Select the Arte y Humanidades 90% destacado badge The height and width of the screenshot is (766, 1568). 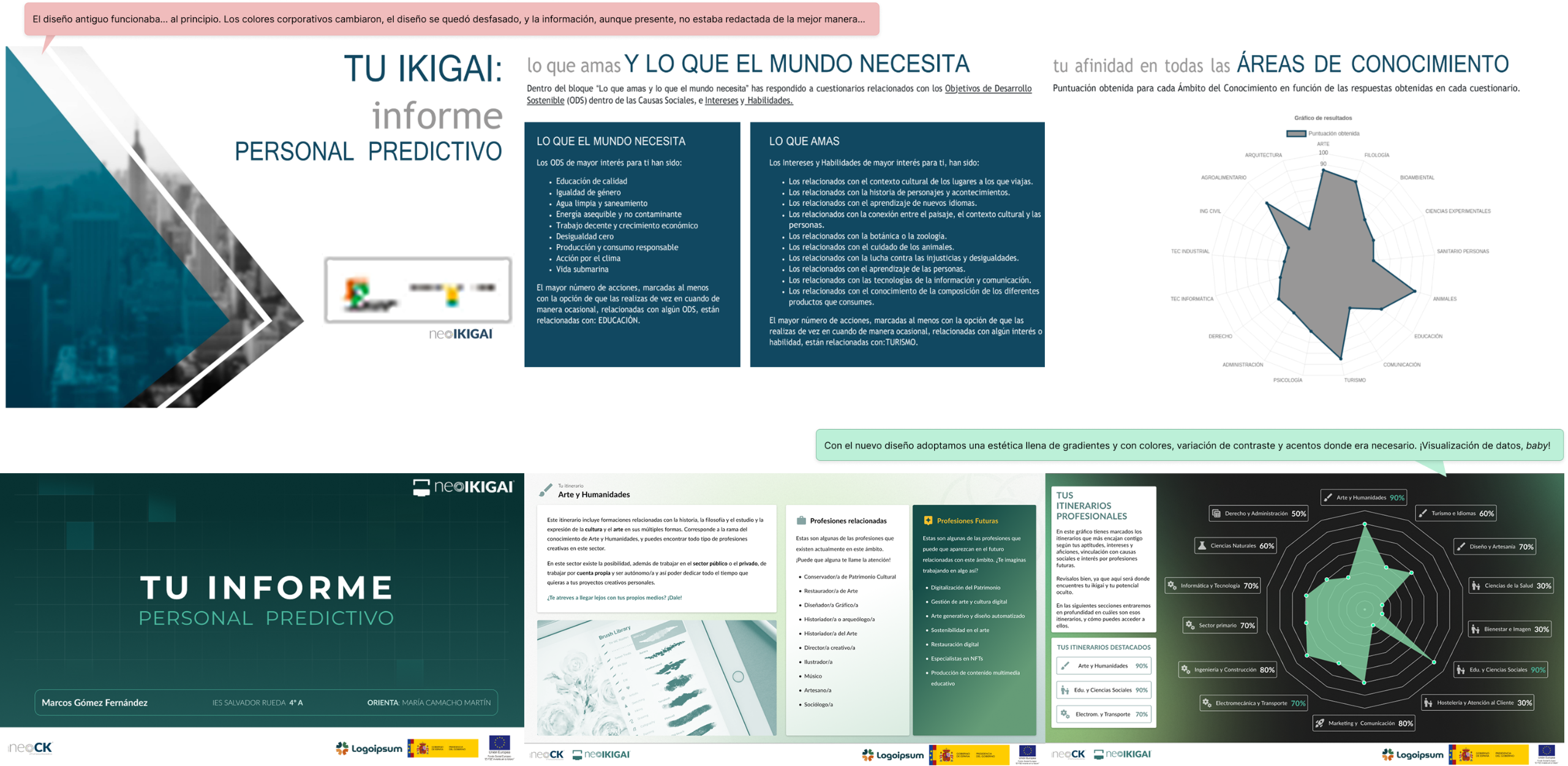coord(1102,666)
